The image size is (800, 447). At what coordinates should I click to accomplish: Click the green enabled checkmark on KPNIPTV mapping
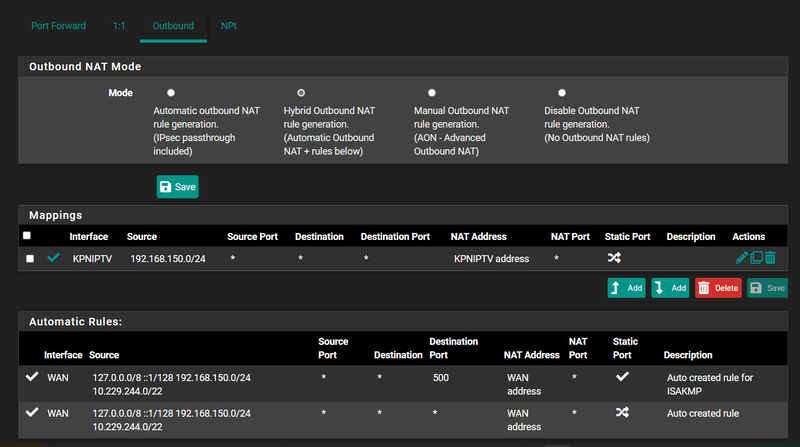[53, 258]
